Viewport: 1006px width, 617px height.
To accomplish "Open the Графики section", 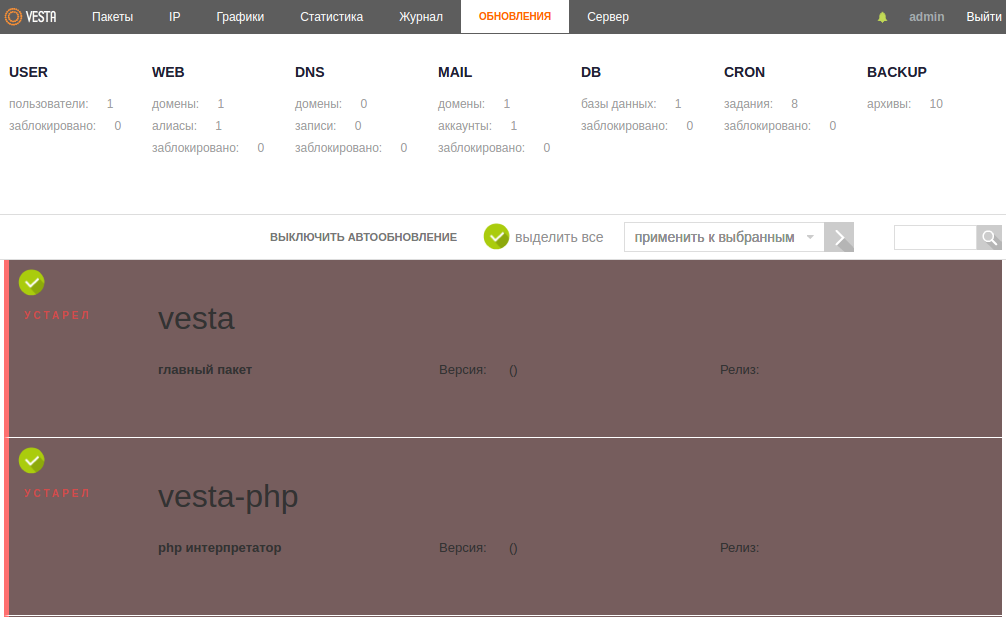I will point(240,17).
